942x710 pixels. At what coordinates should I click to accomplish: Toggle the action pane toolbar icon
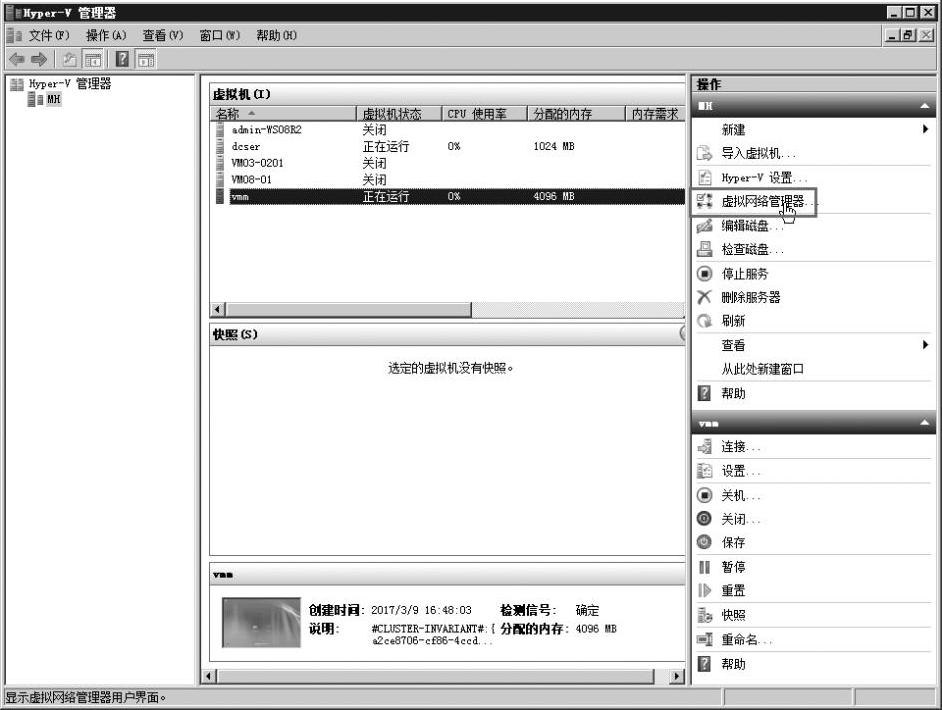coord(145,59)
